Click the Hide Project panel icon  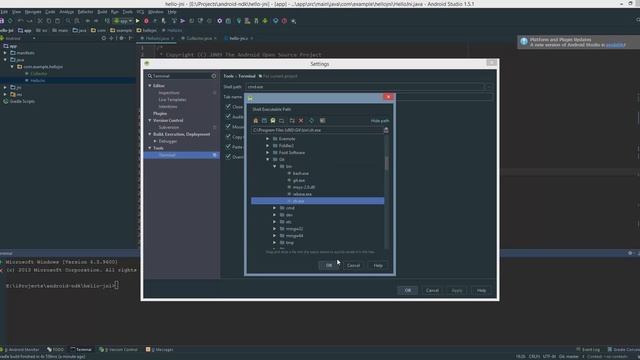[131, 38]
